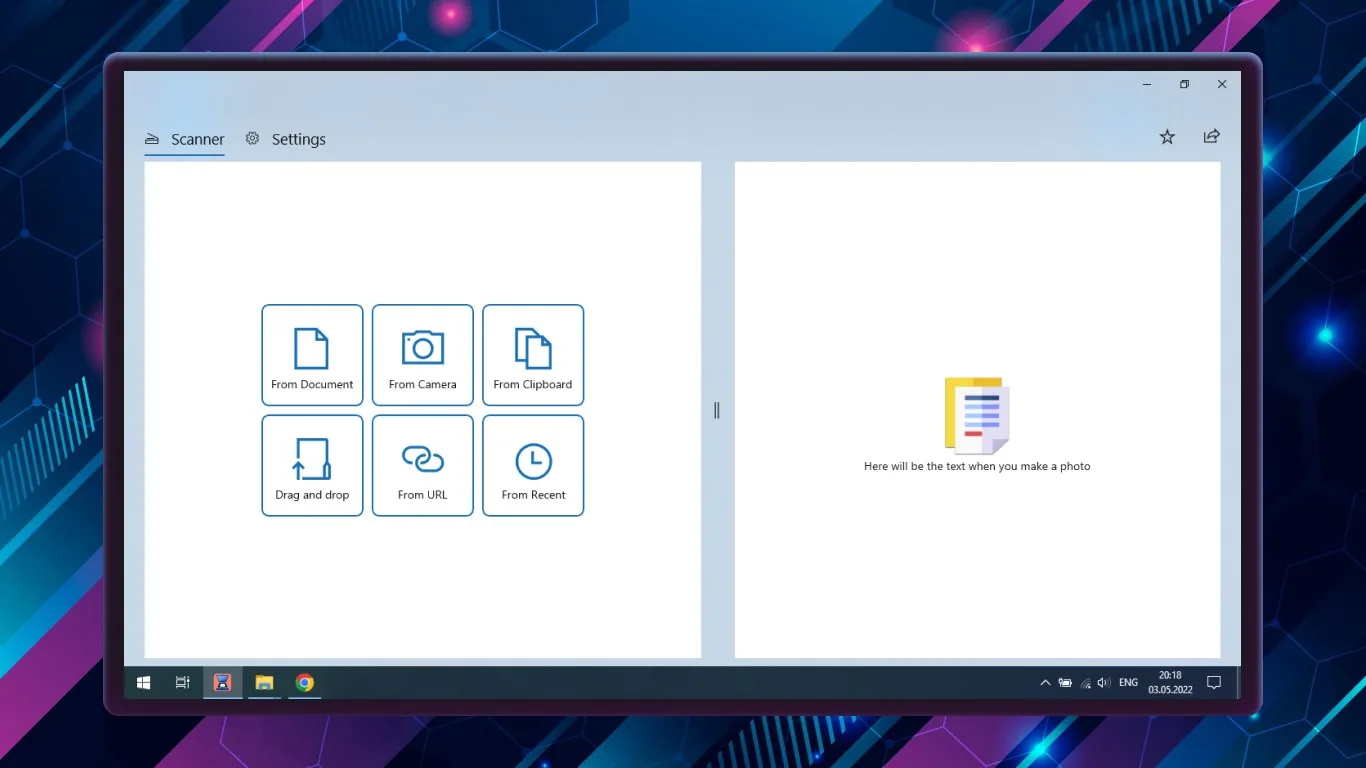
Task: Click the document placeholder image in right pane
Action: tap(977, 415)
